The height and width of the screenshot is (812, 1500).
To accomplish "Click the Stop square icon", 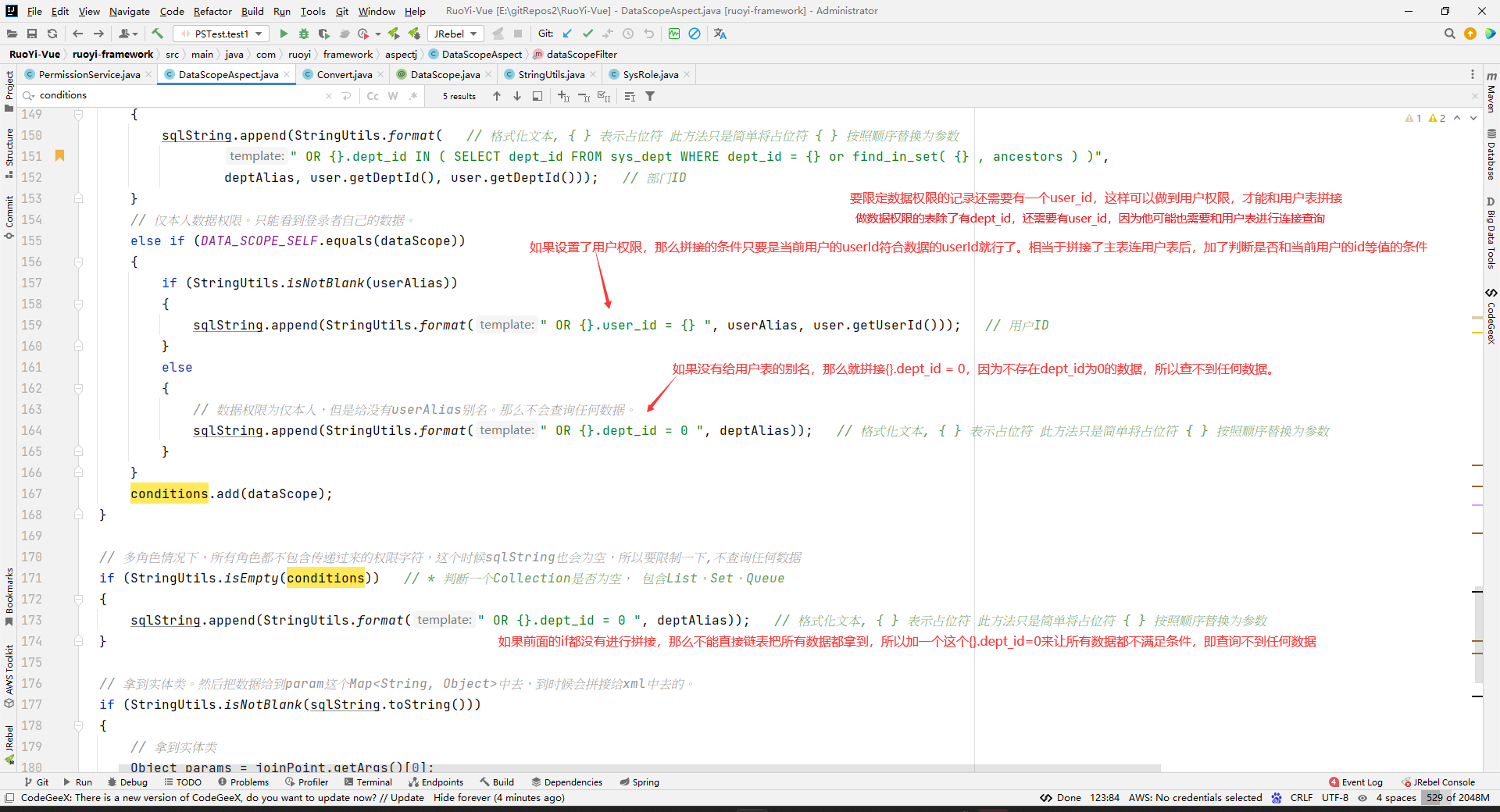I will (x=518, y=34).
